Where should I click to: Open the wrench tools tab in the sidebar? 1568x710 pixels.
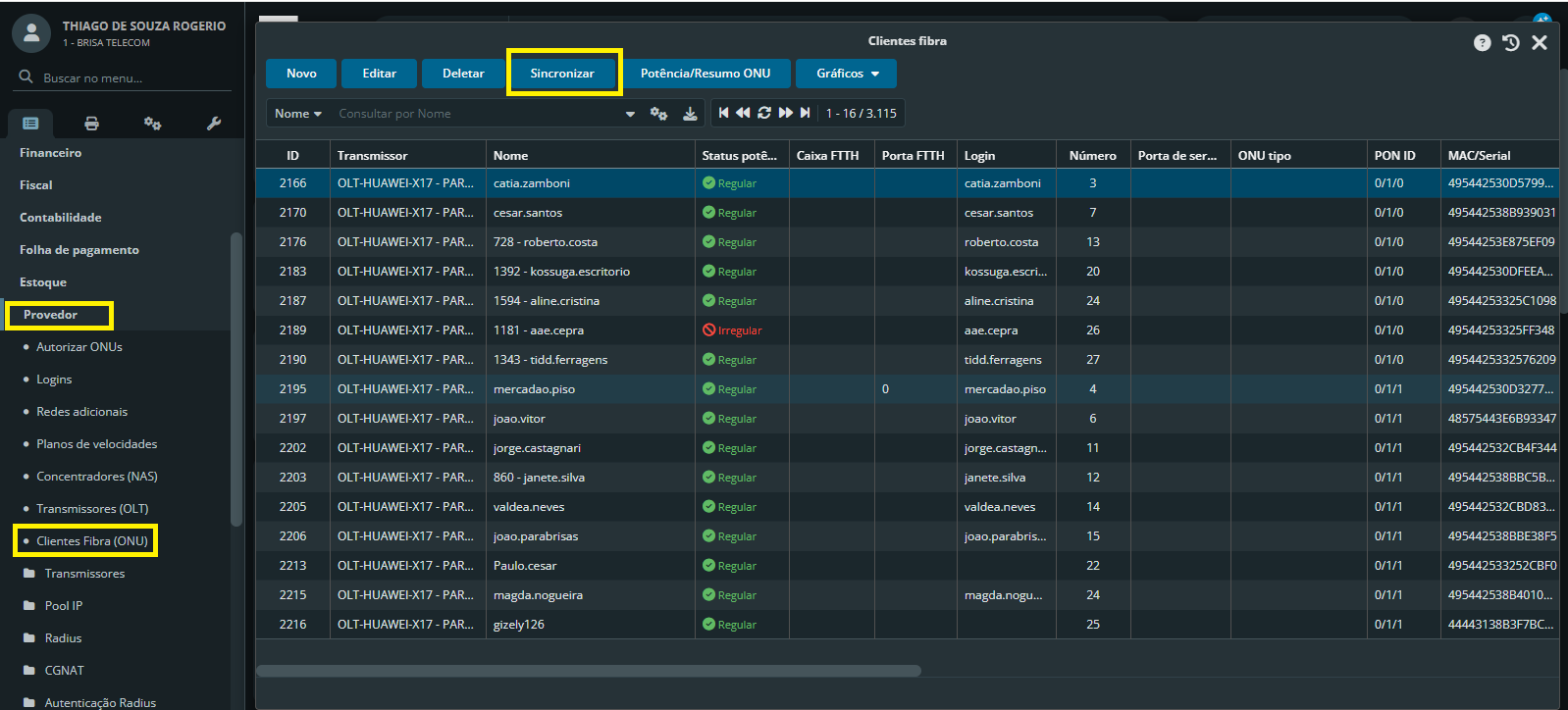(x=214, y=124)
